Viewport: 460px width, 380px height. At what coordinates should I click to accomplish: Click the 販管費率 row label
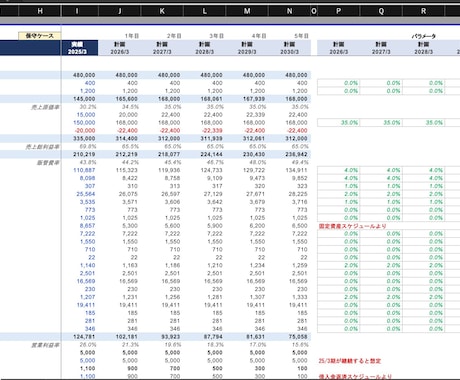[48, 163]
